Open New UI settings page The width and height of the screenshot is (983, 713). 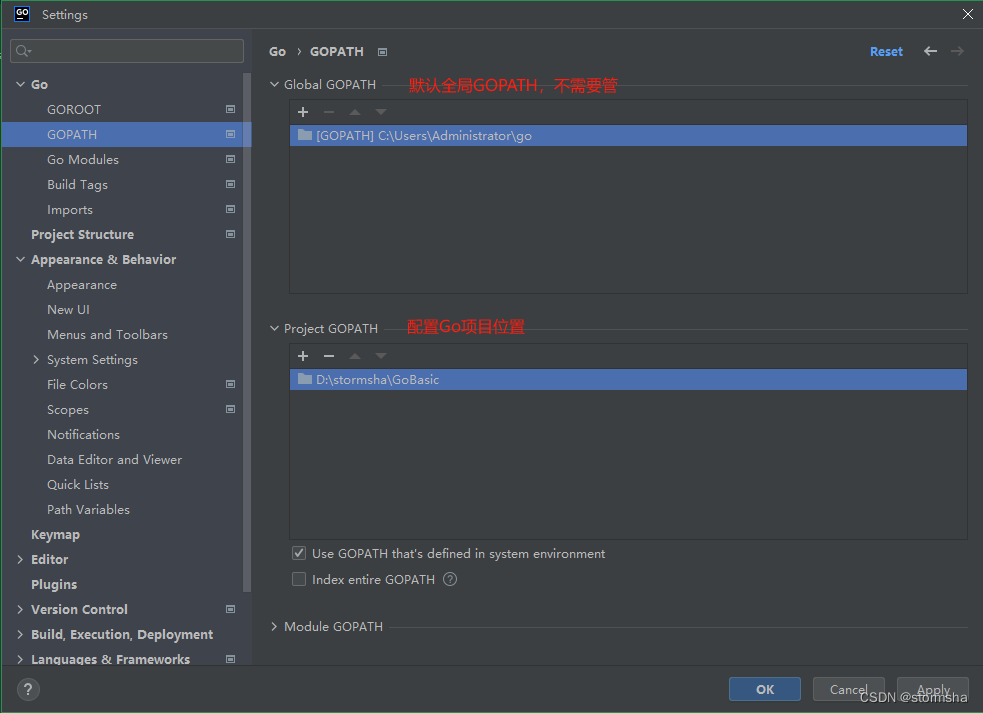pos(68,309)
